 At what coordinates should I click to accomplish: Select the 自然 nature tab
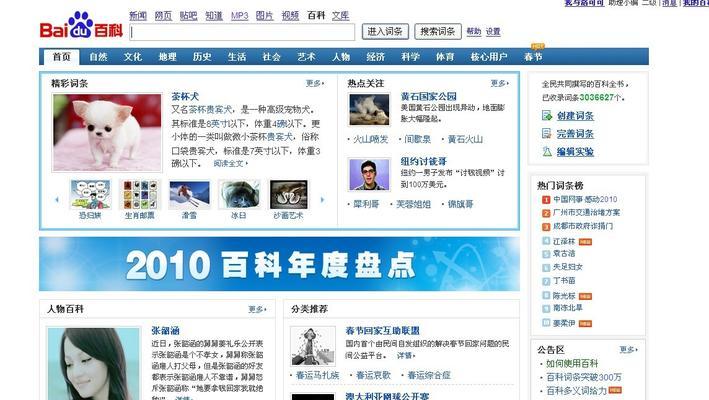coord(98,57)
